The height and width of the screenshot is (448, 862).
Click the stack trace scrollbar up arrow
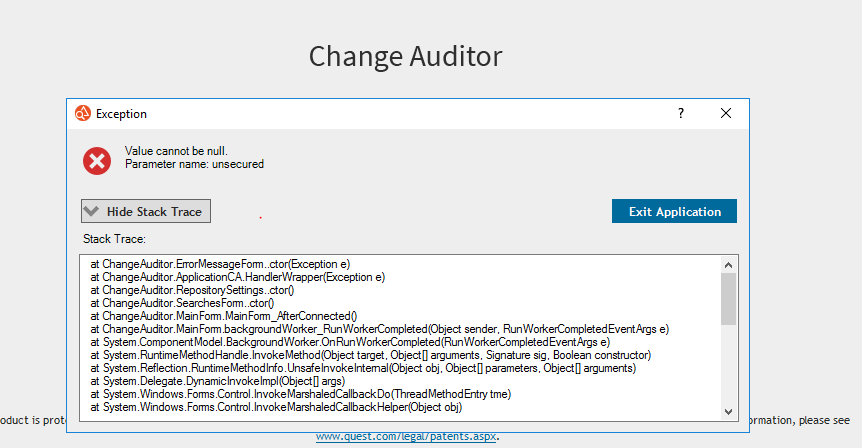click(x=728, y=265)
